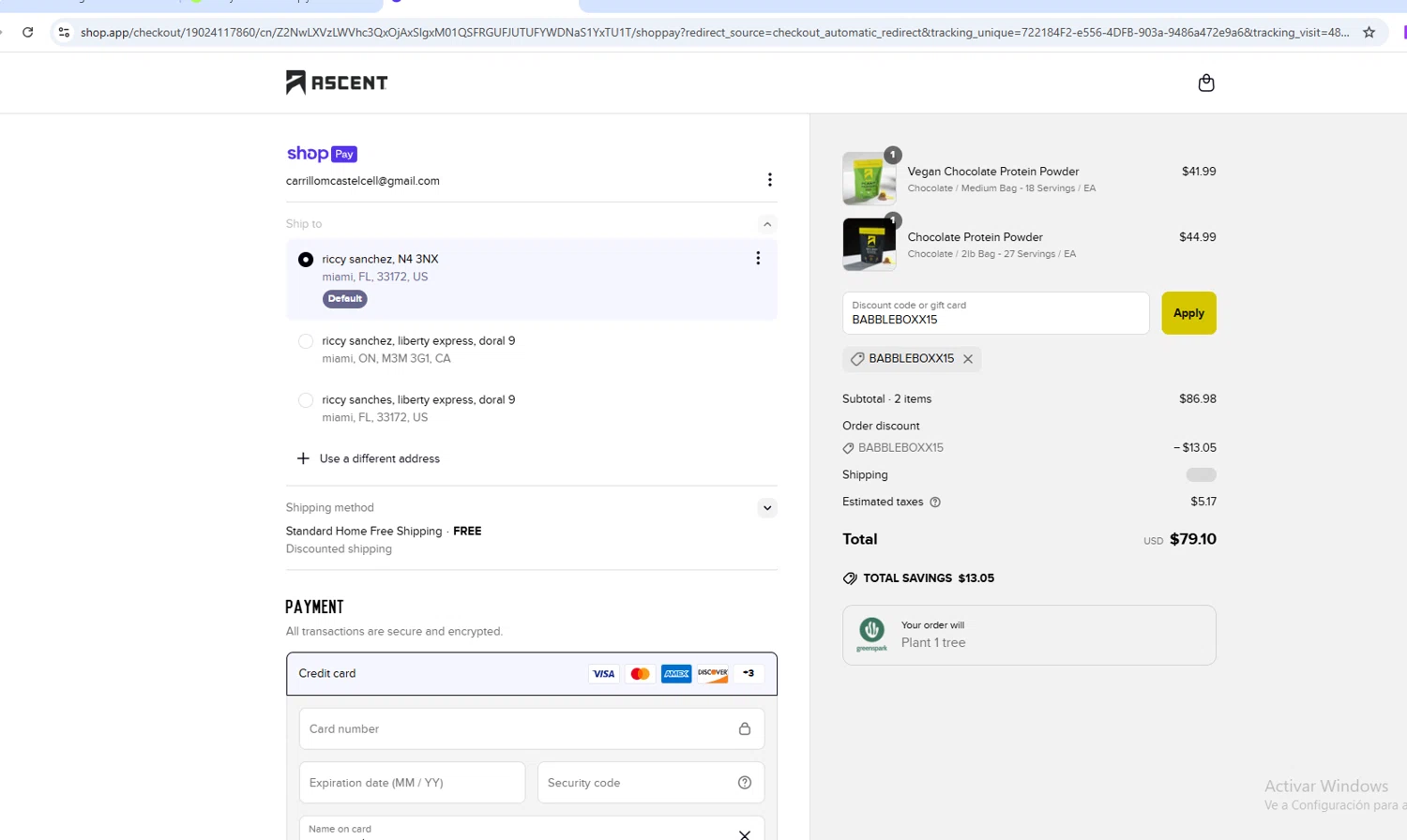Clear the Name on card field with X
The width and height of the screenshot is (1407, 840).
(745, 834)
